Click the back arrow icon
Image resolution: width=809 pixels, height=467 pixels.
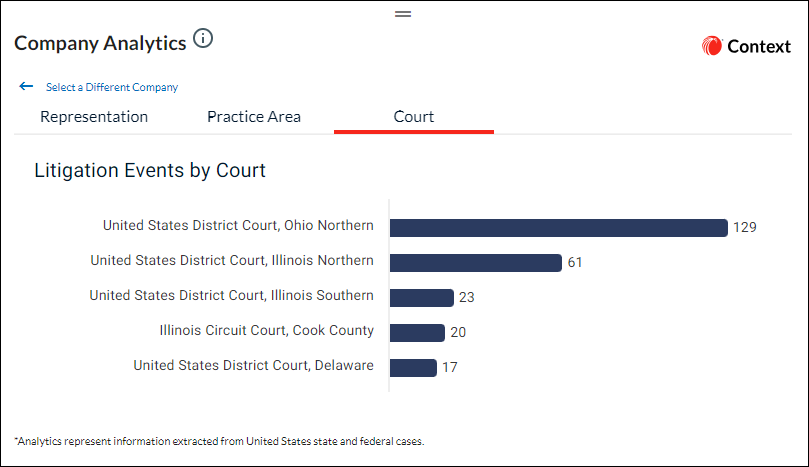26,86
